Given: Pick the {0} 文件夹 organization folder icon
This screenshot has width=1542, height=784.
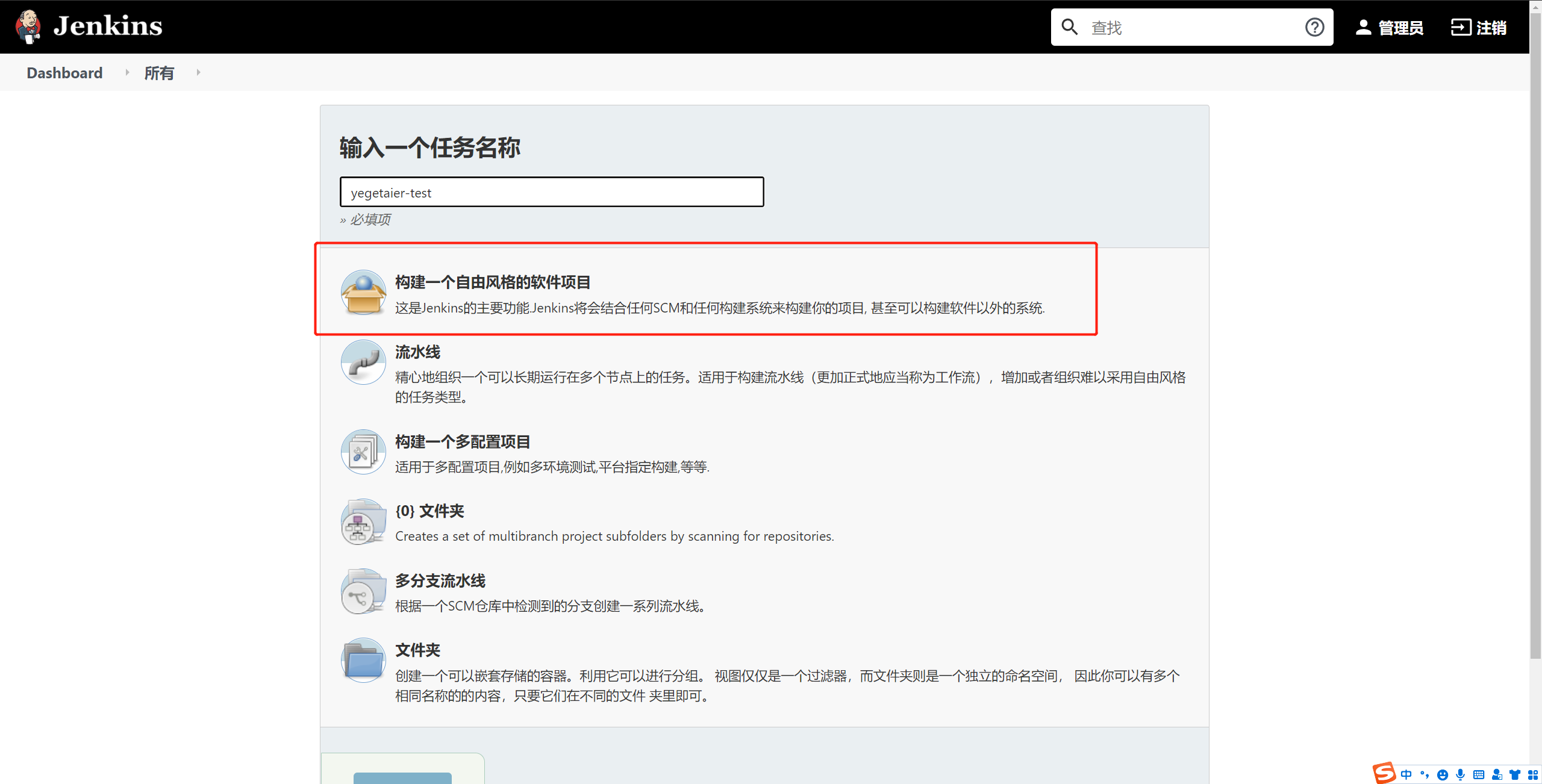Looking at the screenshot, I should pos(363,521).
